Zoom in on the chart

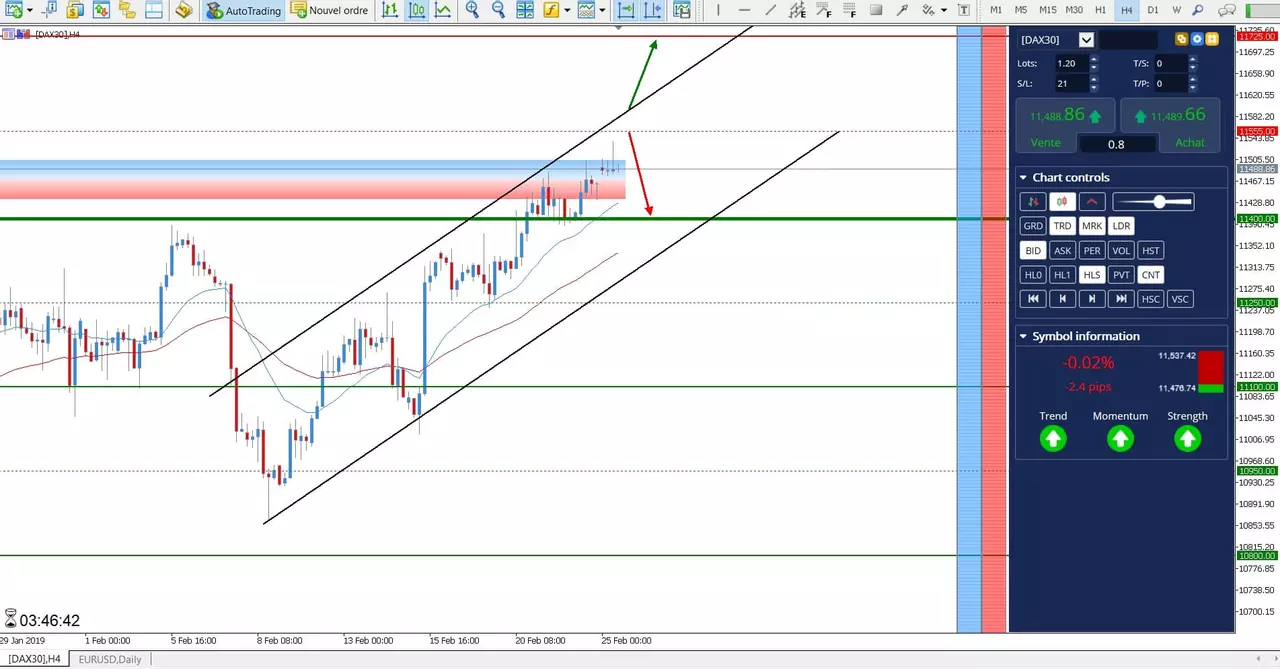472,11
